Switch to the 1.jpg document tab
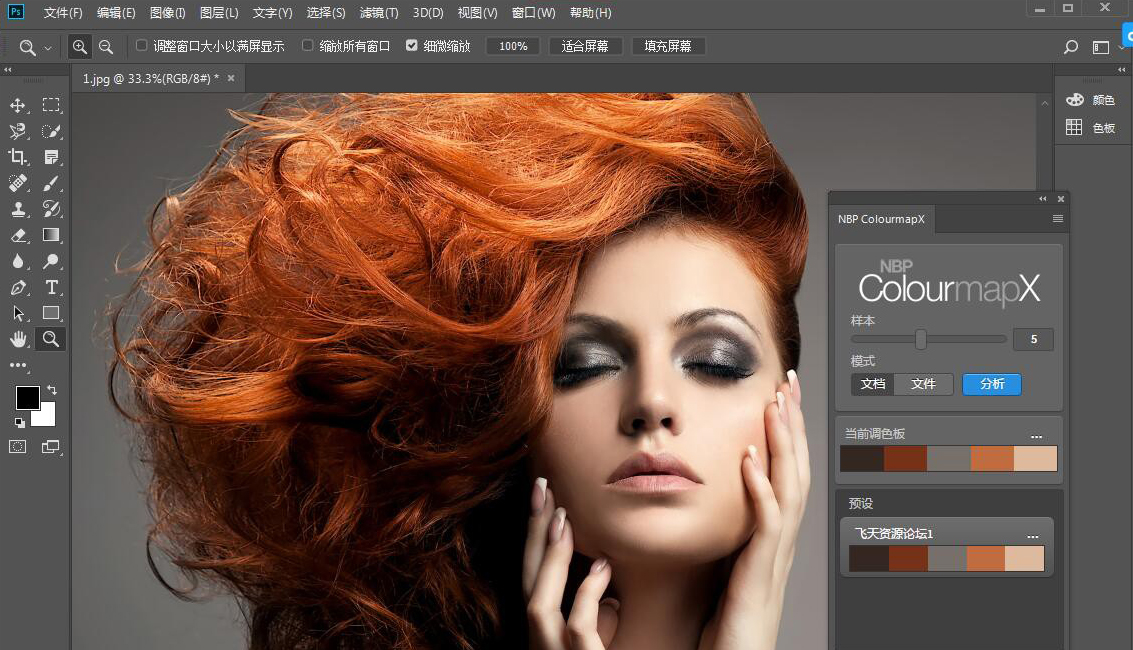The width and height of the screenshot is (1133, 650). coord(150,78)
